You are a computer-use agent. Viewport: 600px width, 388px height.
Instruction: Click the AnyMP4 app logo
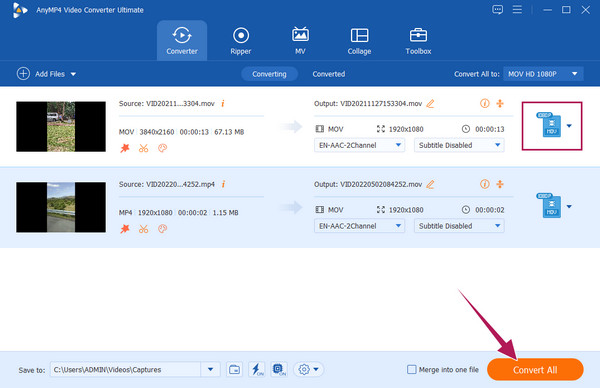19,10
